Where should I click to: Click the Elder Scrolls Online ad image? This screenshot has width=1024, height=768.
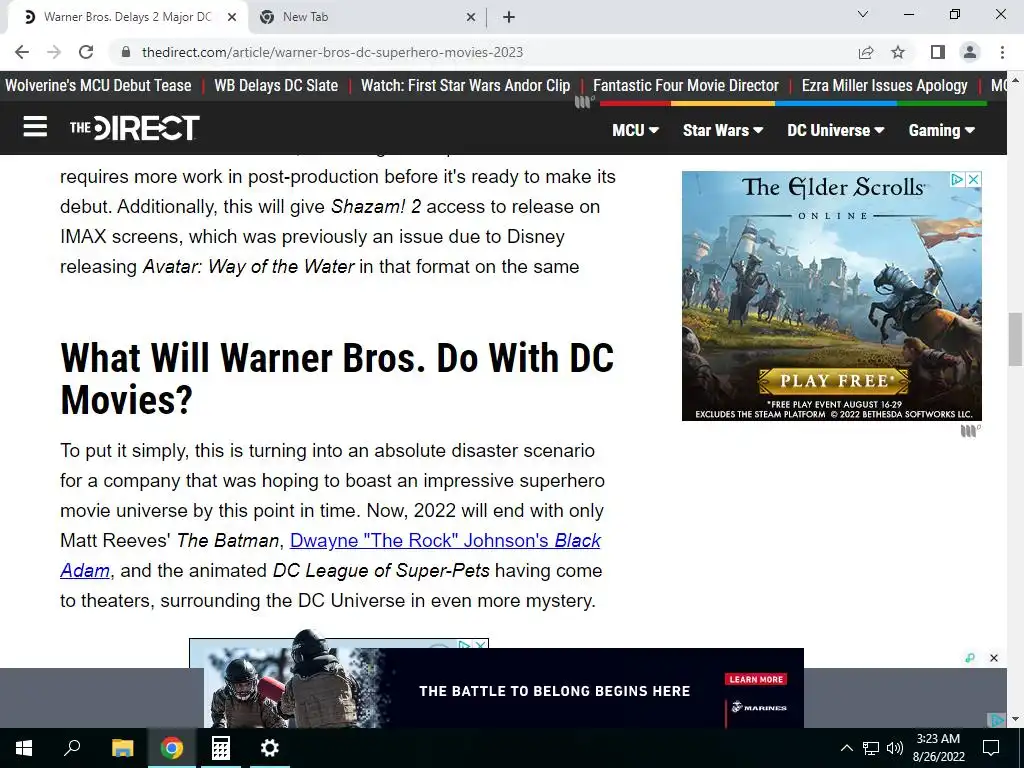(x=831, y=296)
